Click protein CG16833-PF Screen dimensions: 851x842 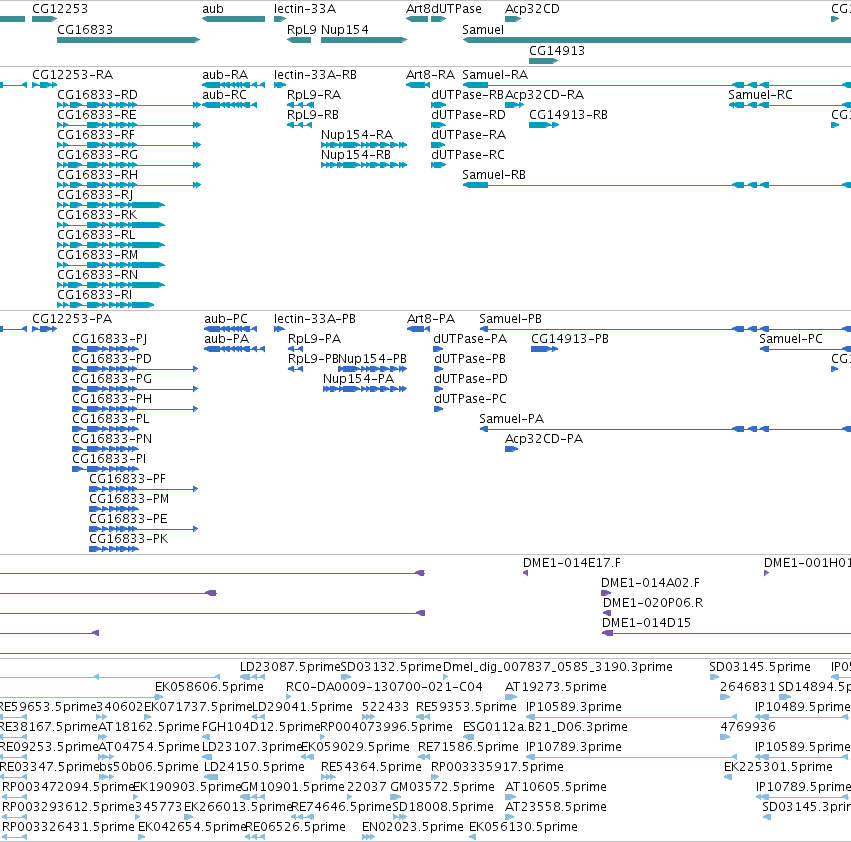pyautogui.click(x=128, y=479)
